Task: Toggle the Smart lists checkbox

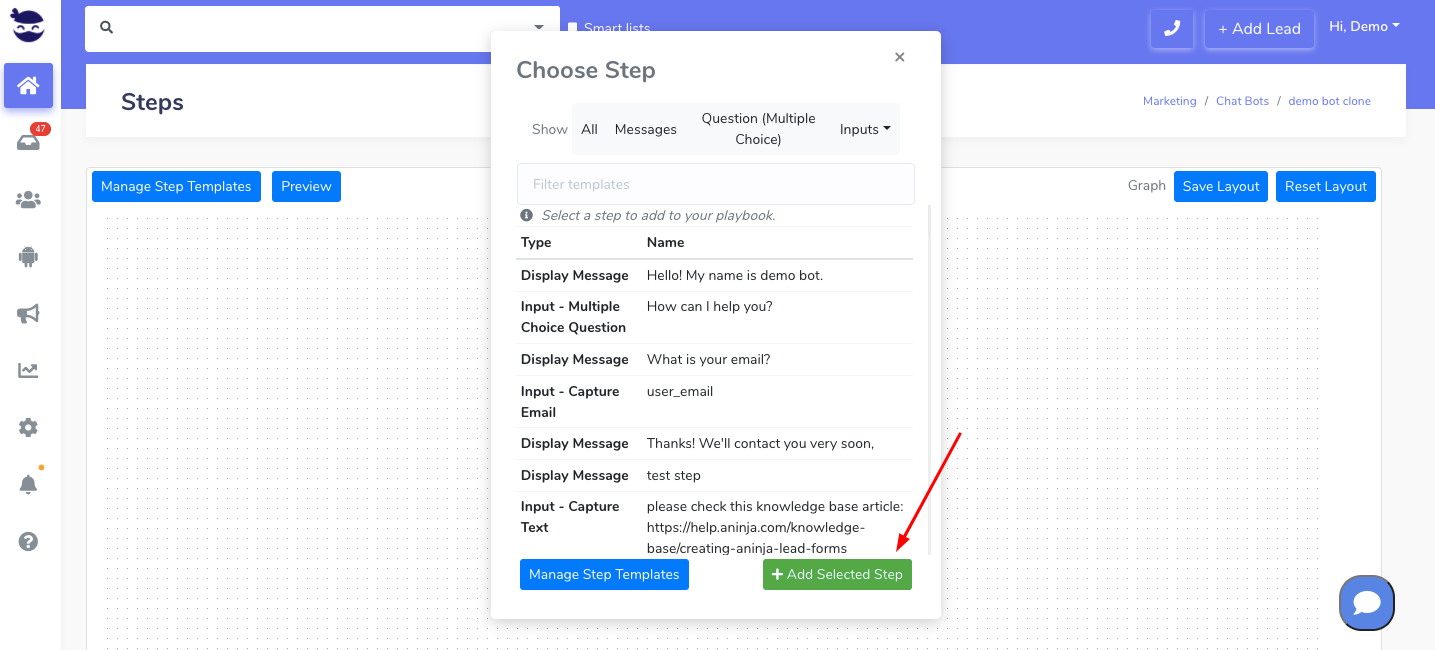Action: 573,28
